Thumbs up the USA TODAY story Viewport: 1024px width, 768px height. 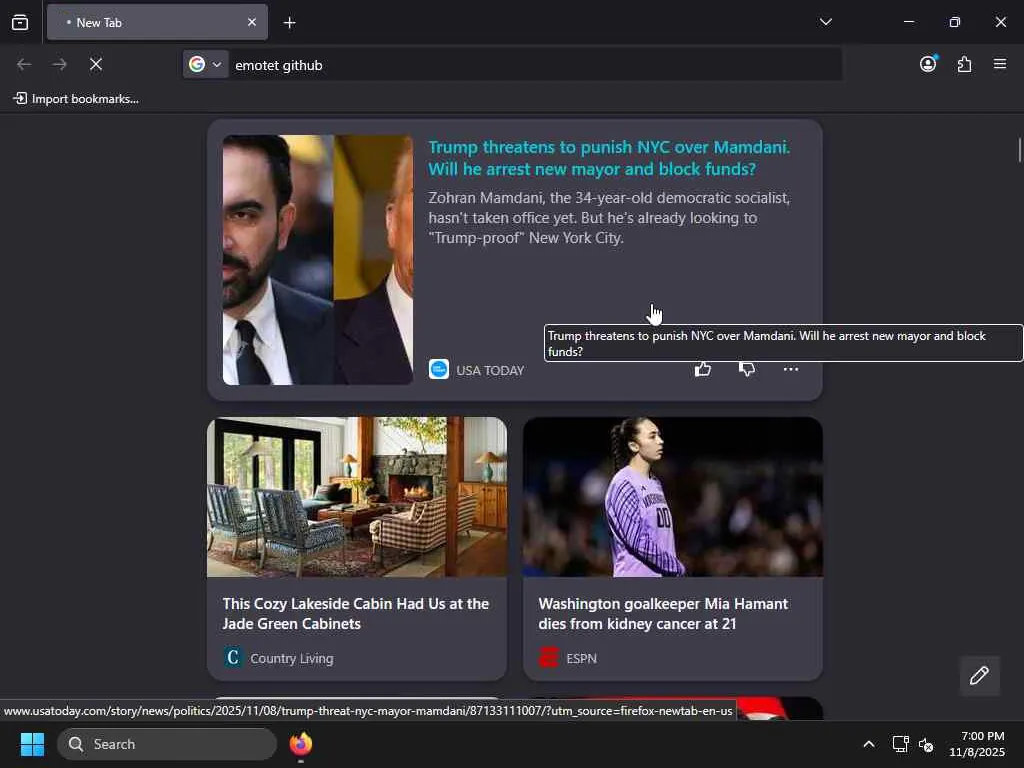[703, 369]
